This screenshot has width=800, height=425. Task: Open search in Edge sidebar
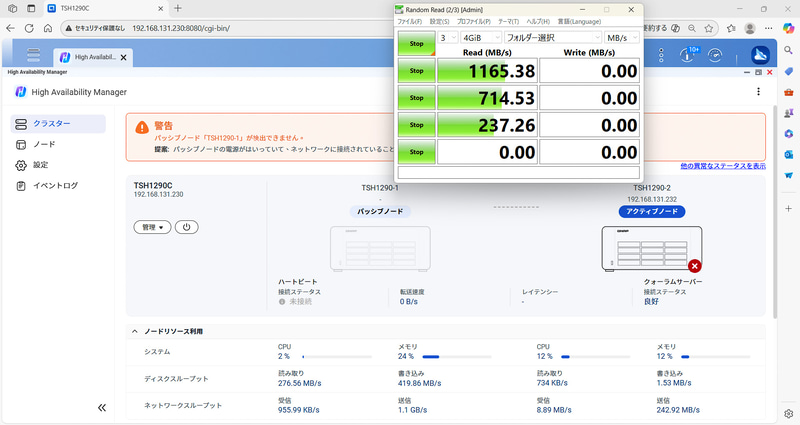pyautogui.click(x=789, y=50)
